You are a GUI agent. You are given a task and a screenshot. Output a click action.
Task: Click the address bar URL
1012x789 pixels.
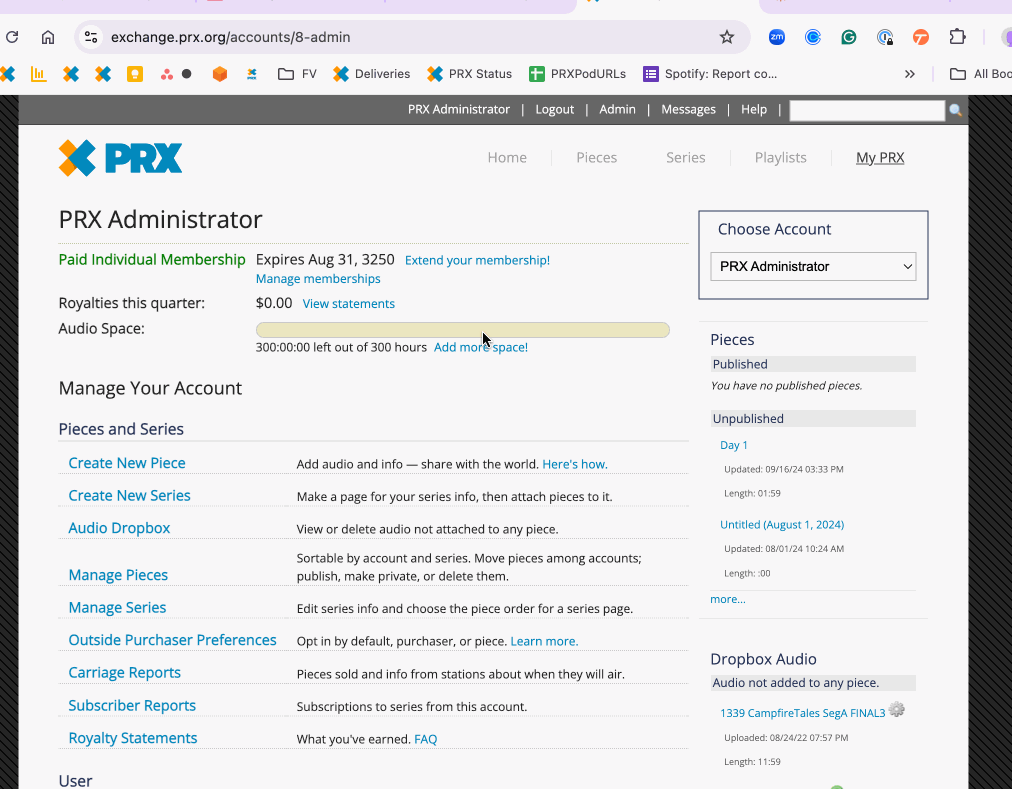click(x=230, y=37)
